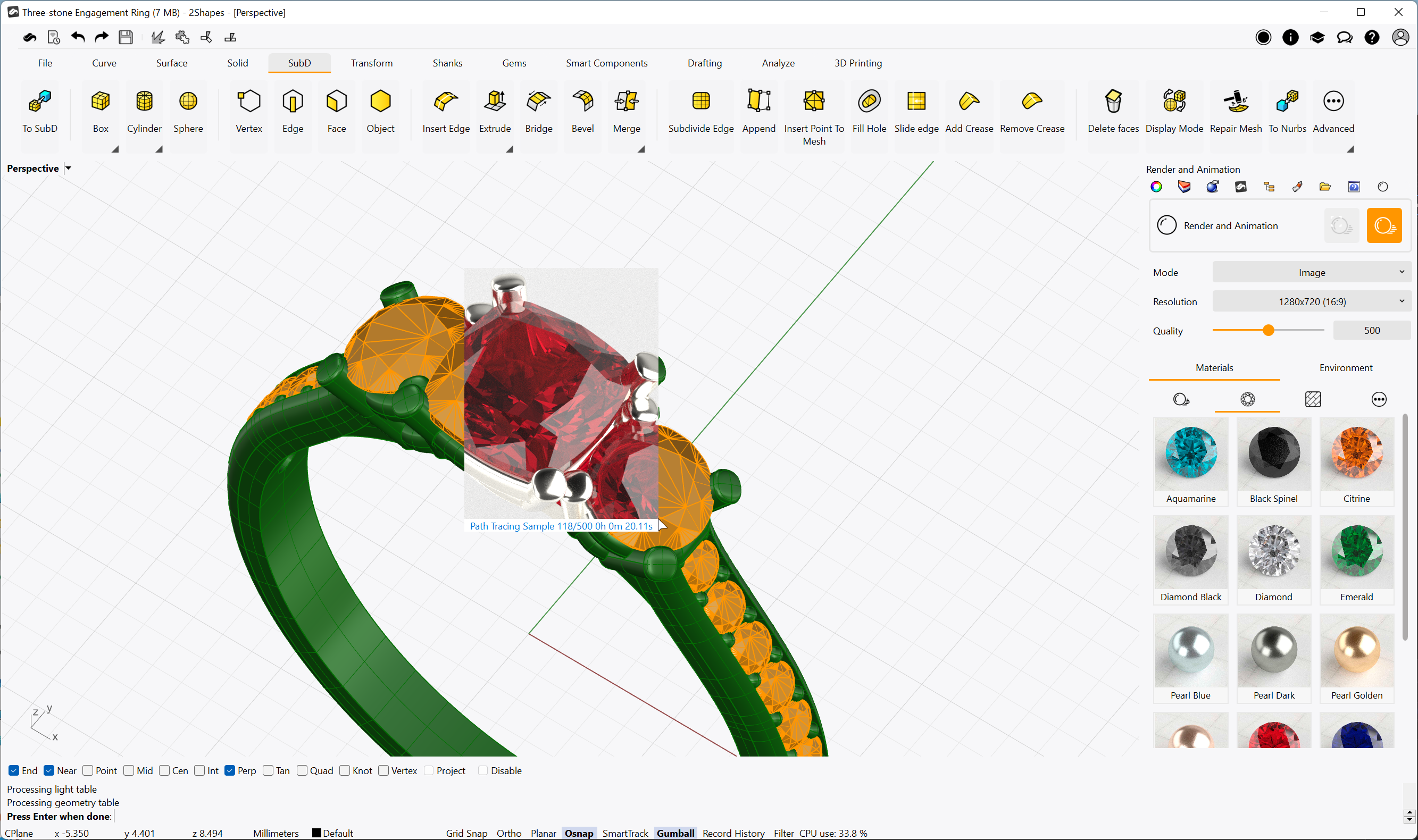Click Insert Point To Mesh
The image size is (1418, 840).
(814, 116)
